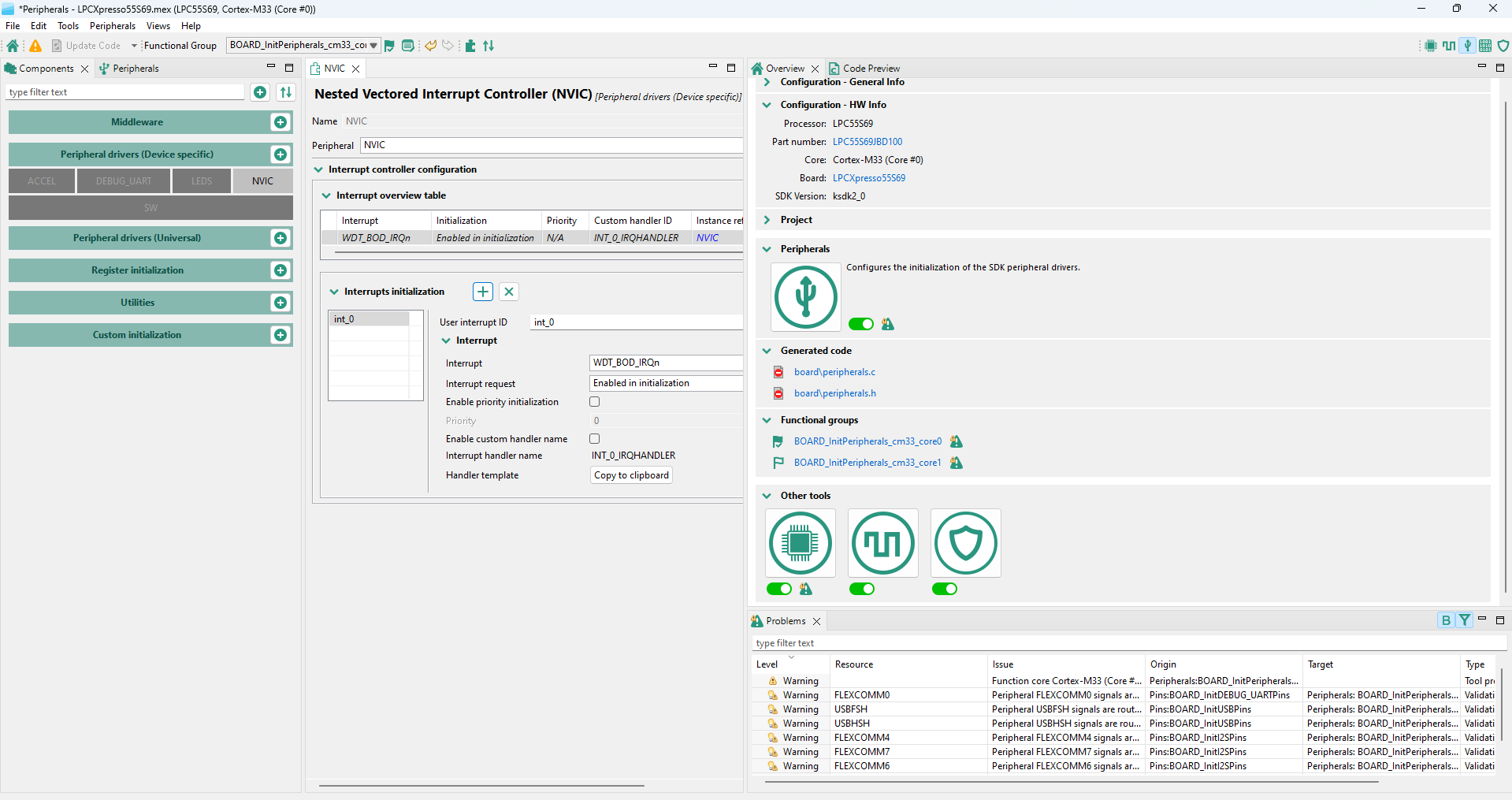Open the shield tool icon in the top-right toolbar
The width and height of the screenshot is (1512, 800).
pos(1503,46)
